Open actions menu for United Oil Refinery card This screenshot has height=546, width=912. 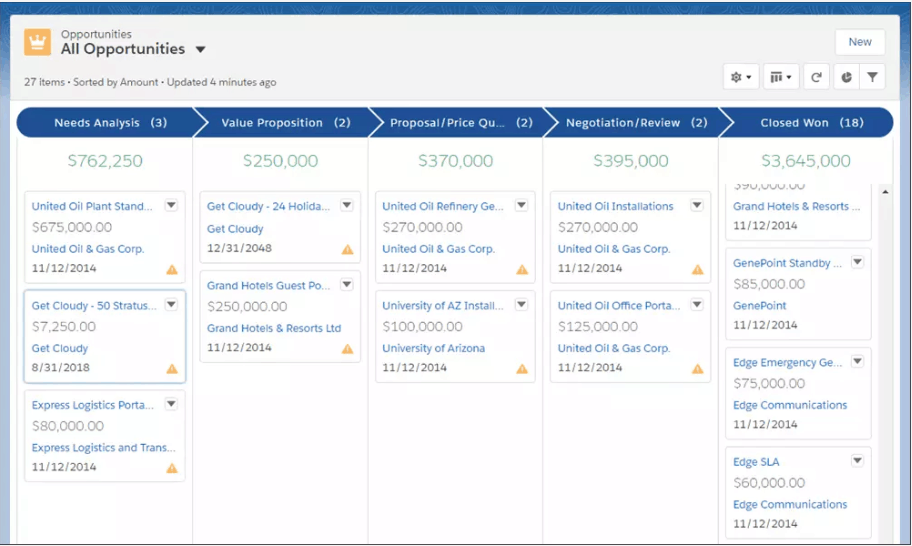522,205
